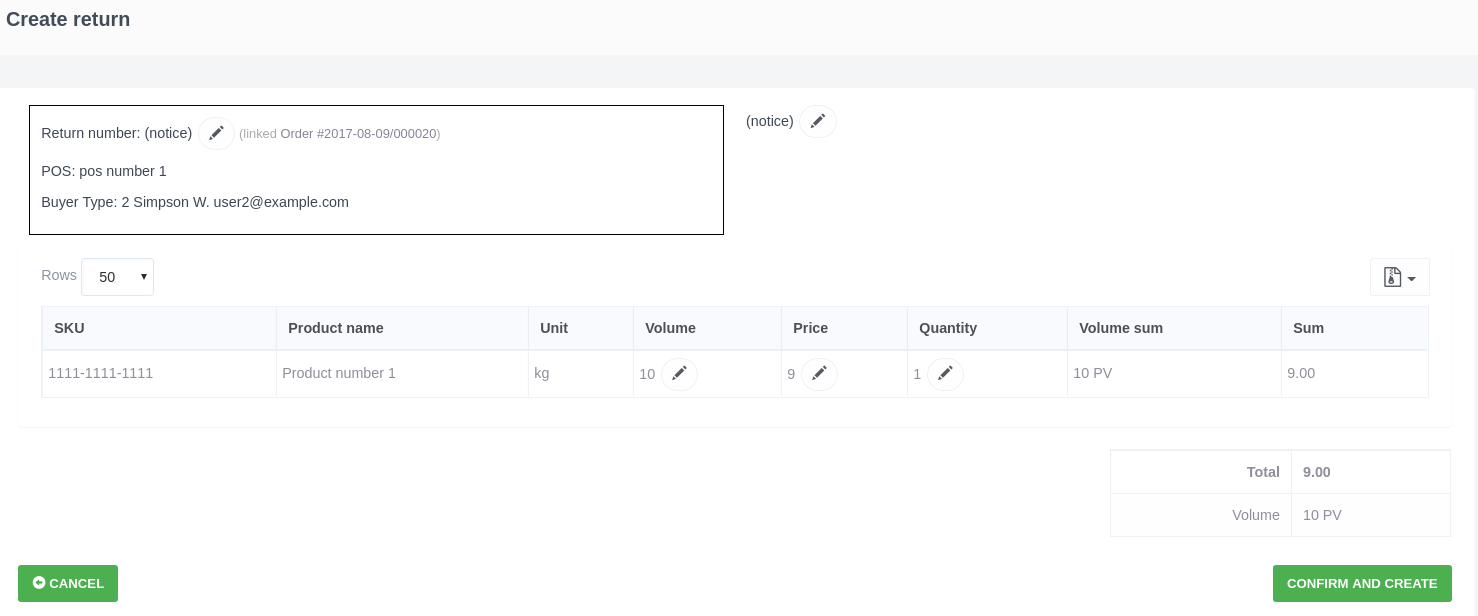Image resolution: width=1478 pixels, height=616 pixels.
Task: Select the SKU cell 1111-1111-1111
Action: coord(100,373)
